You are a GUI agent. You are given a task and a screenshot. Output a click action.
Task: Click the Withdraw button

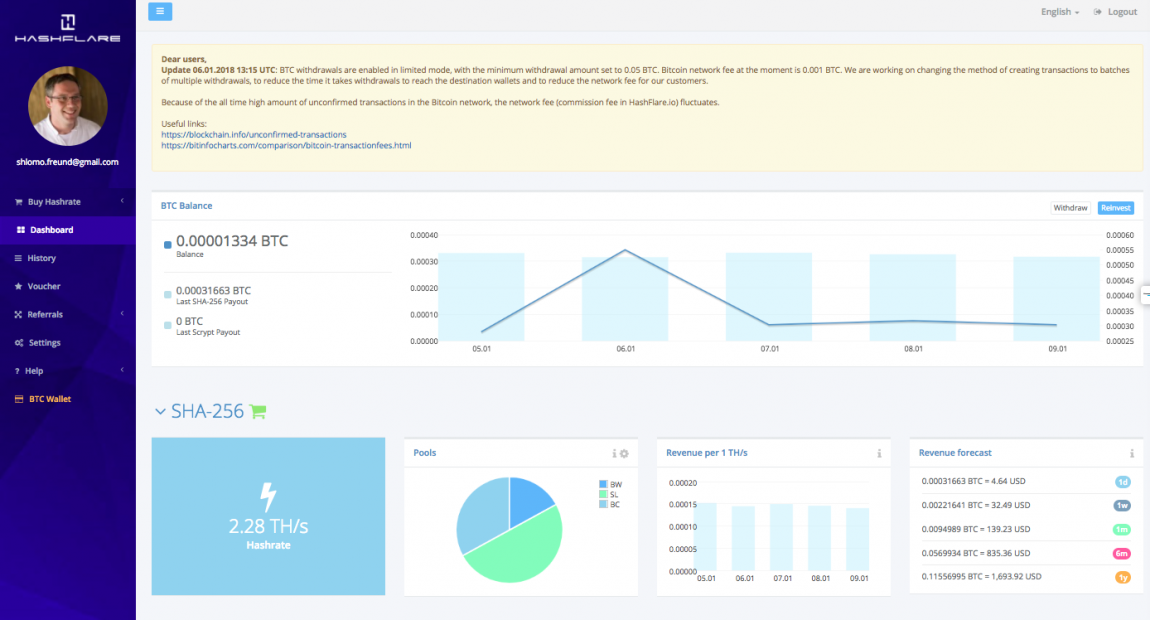1070,208
